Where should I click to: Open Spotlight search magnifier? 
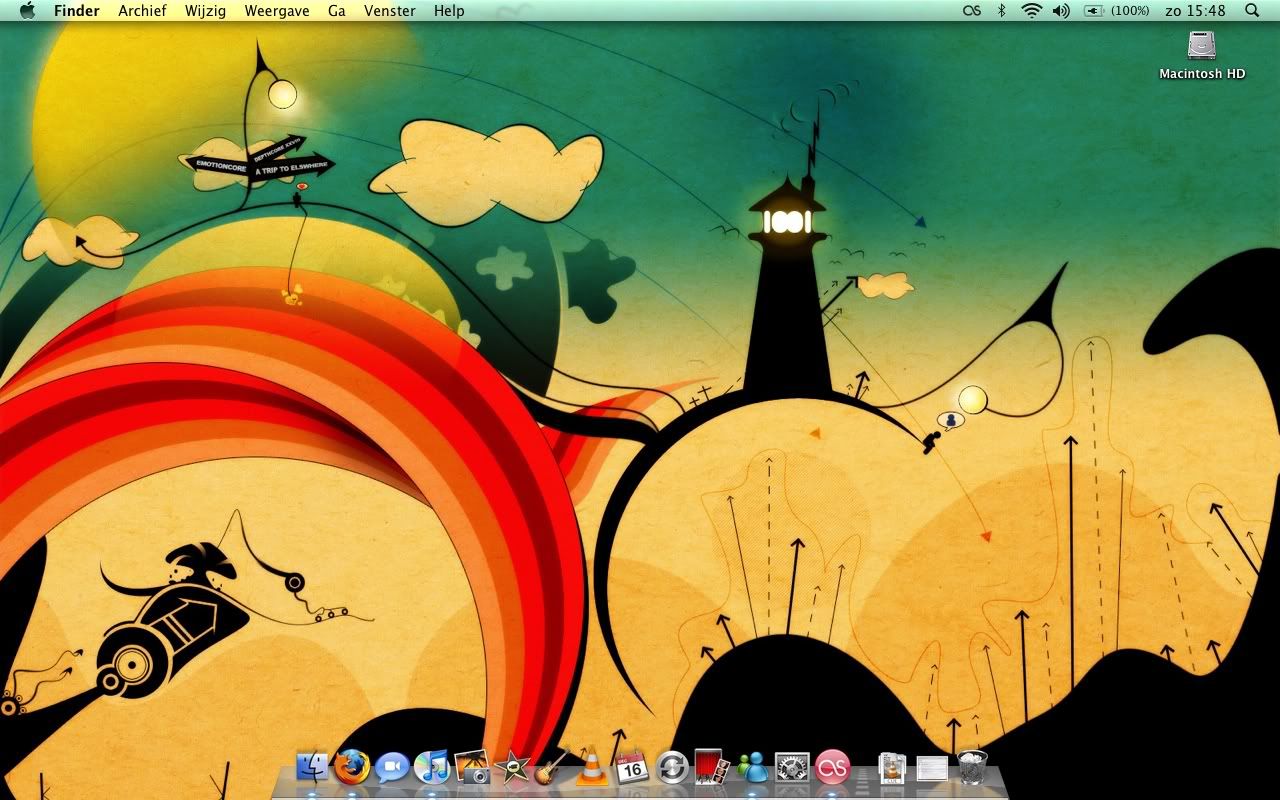point(1252,11)
